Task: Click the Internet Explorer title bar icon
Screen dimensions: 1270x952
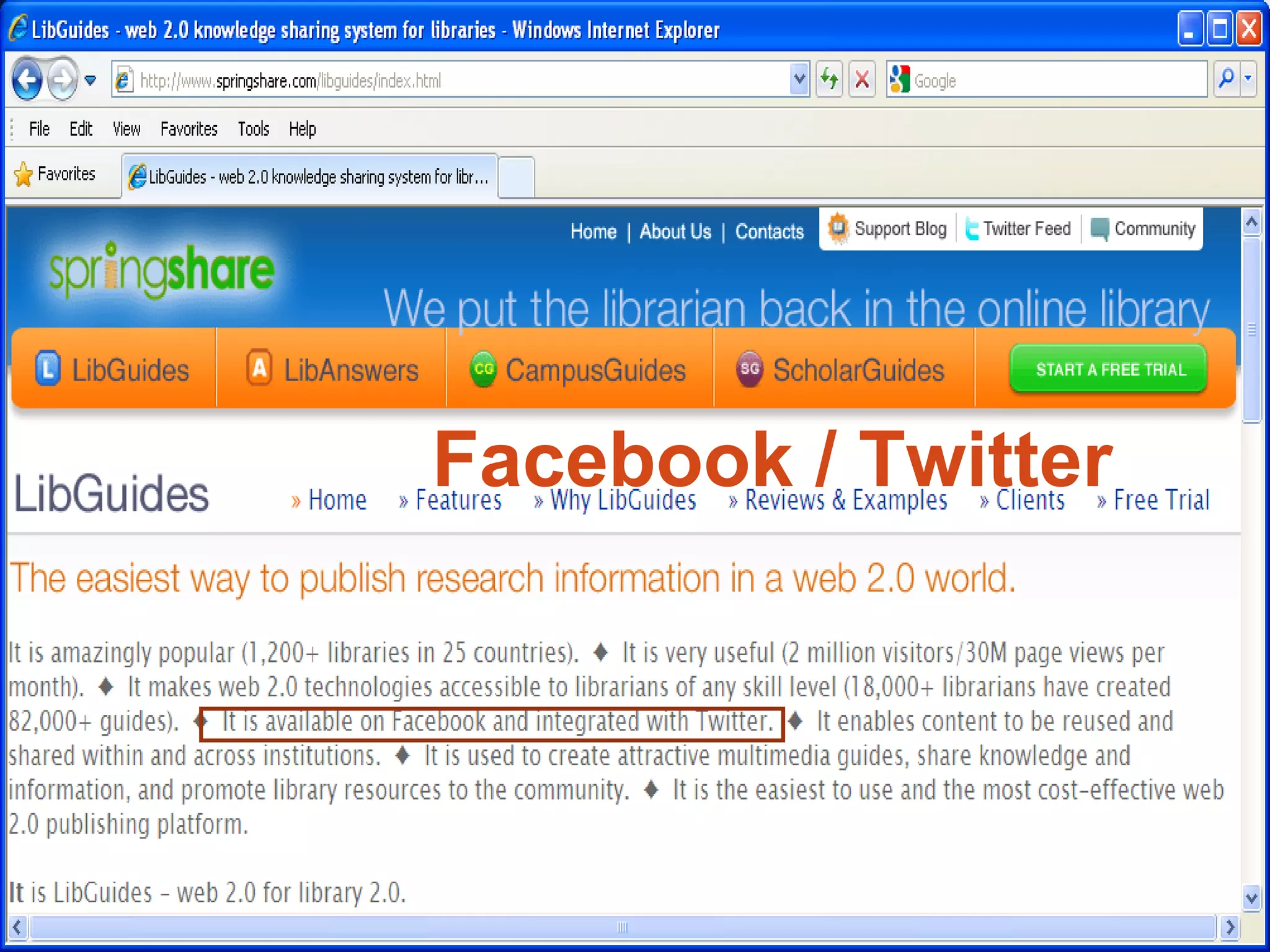Action: [17, 28]
